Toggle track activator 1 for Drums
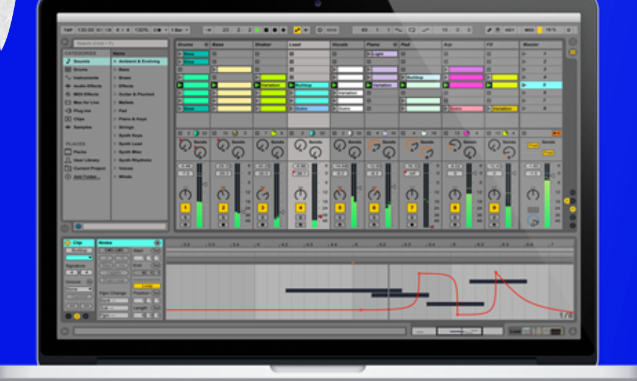The height and width of the screenshot is (381, 637). pyautogui.click(x=185, y=208)
